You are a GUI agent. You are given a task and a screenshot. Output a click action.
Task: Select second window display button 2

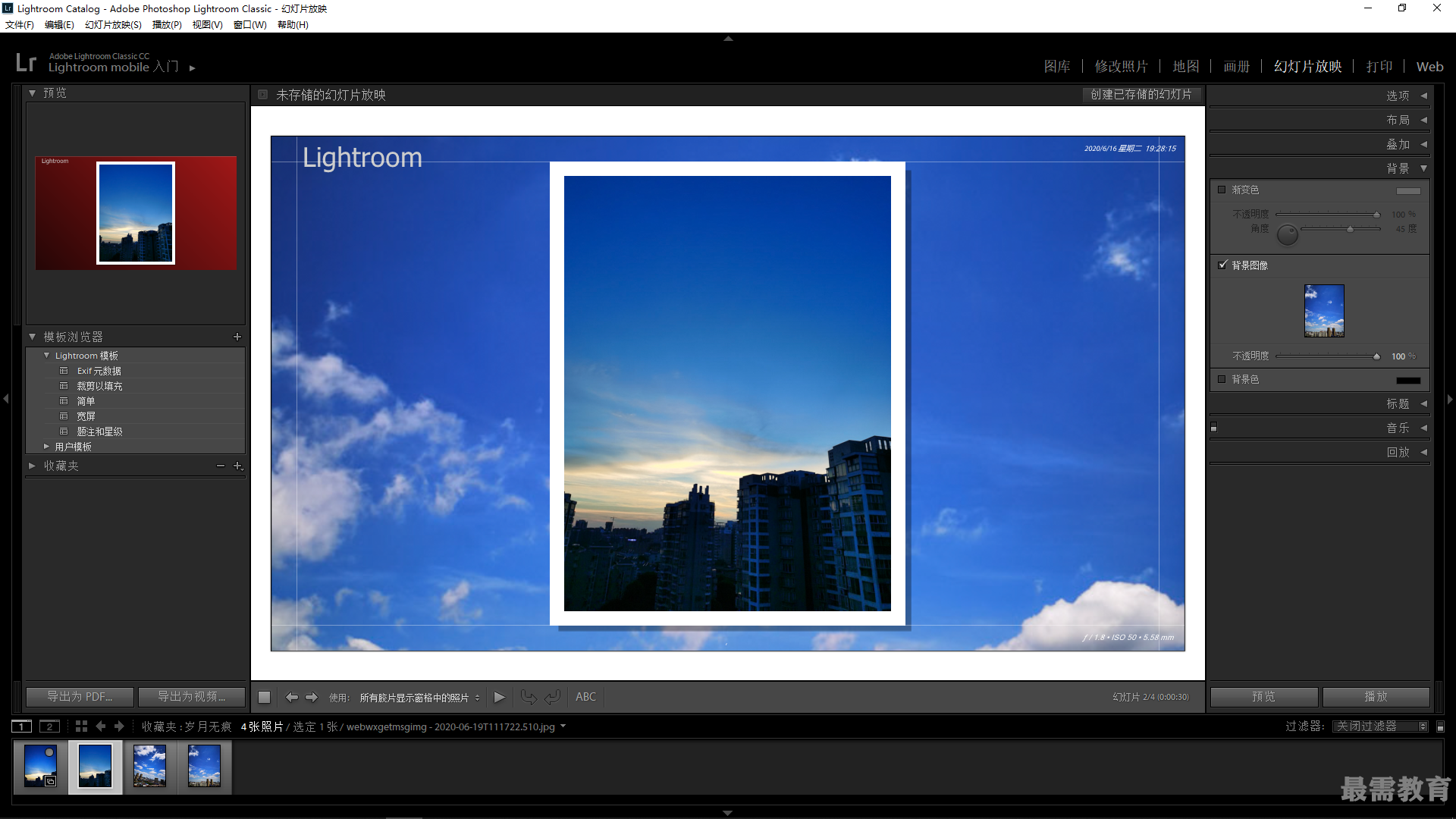coord(49,726)
